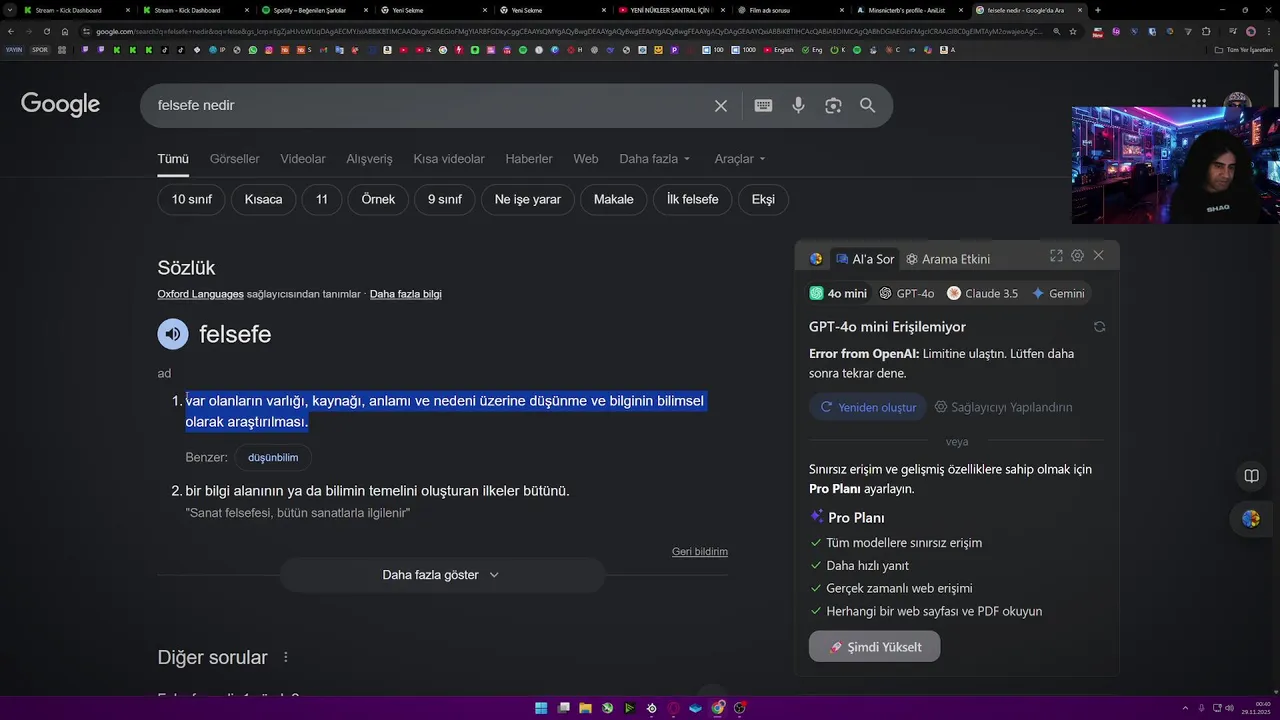This screenshot has width=1280, height=720.
Task: Open the Araçlar tools dropdown
Action: (739, 159)
